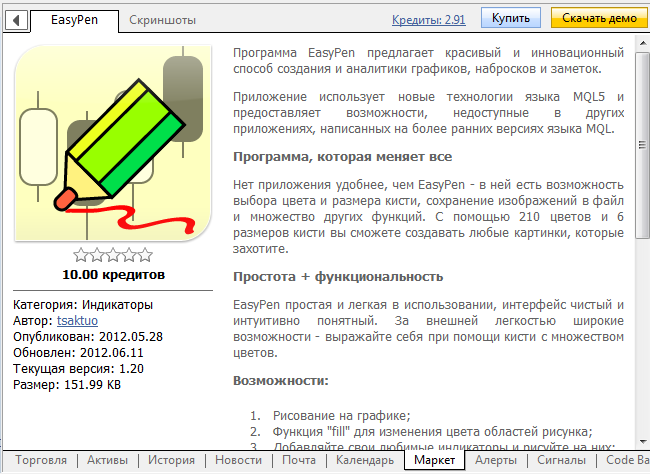This screenshot has height=474, width=650.
Task: Open the Календарь tab
Action: tap(365, 460)
